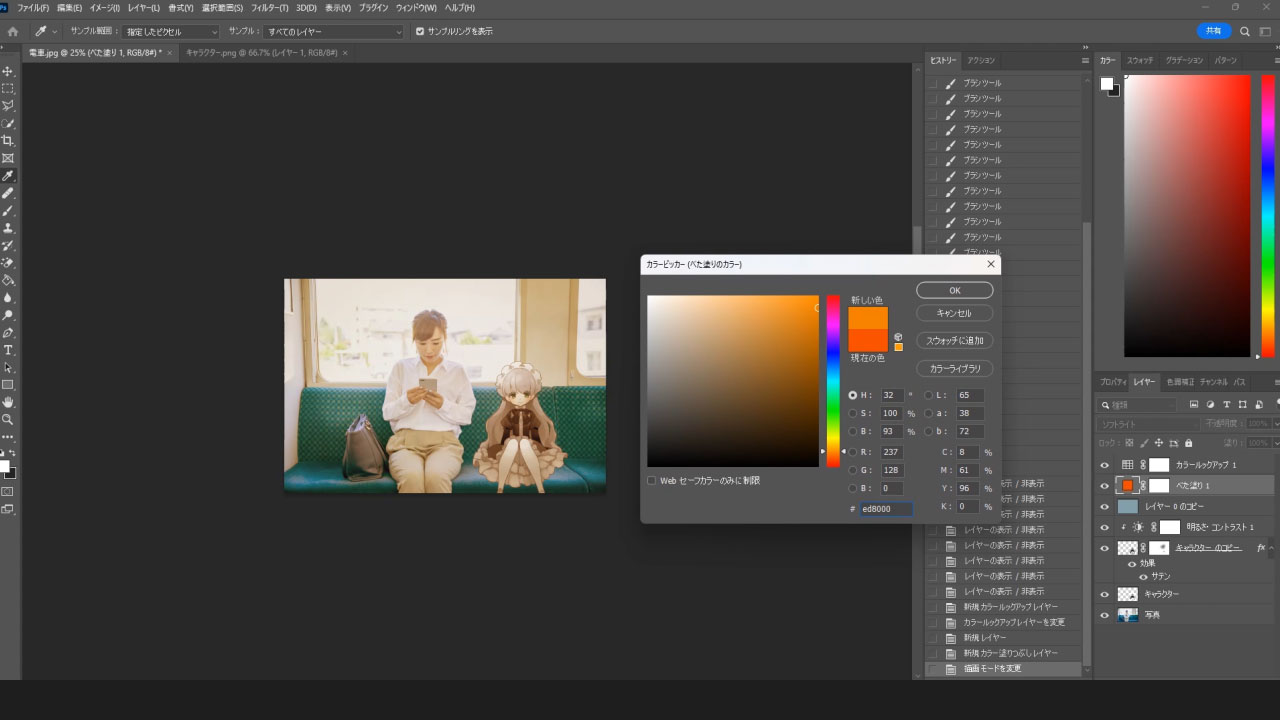Select the R red radio button

(x=853, y=452)
